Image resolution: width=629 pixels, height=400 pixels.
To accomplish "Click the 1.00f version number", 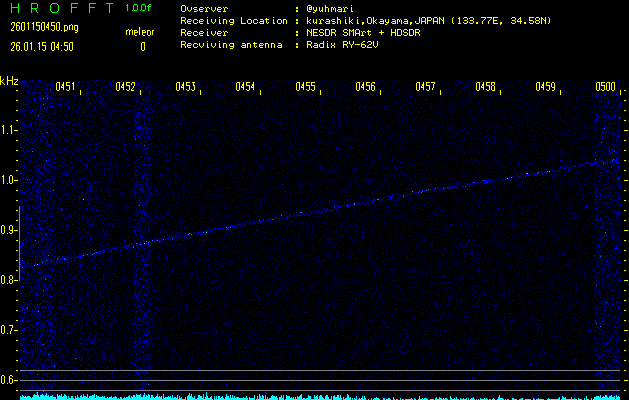I will [139, 8].
